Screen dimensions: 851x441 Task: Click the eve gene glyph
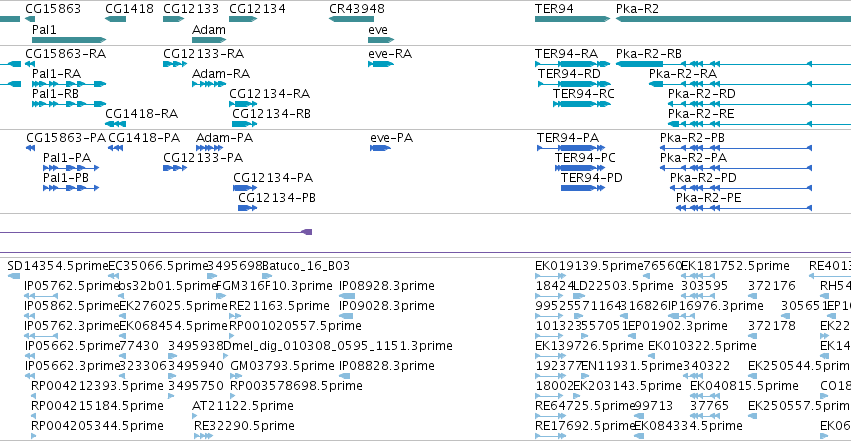coord(381,40)
